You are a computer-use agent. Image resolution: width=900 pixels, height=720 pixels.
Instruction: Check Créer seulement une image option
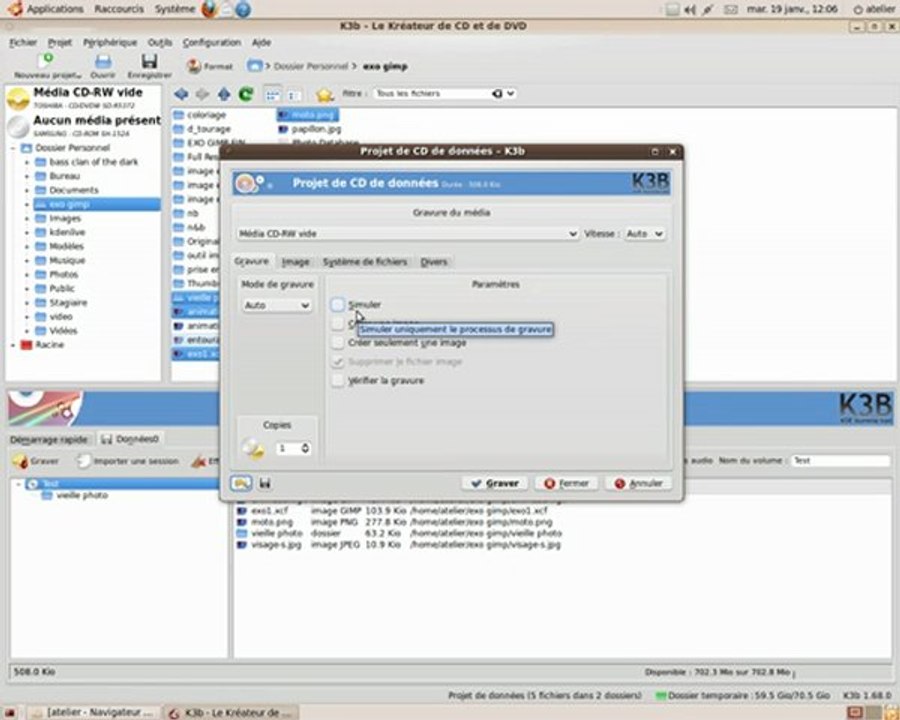(338, 343)
